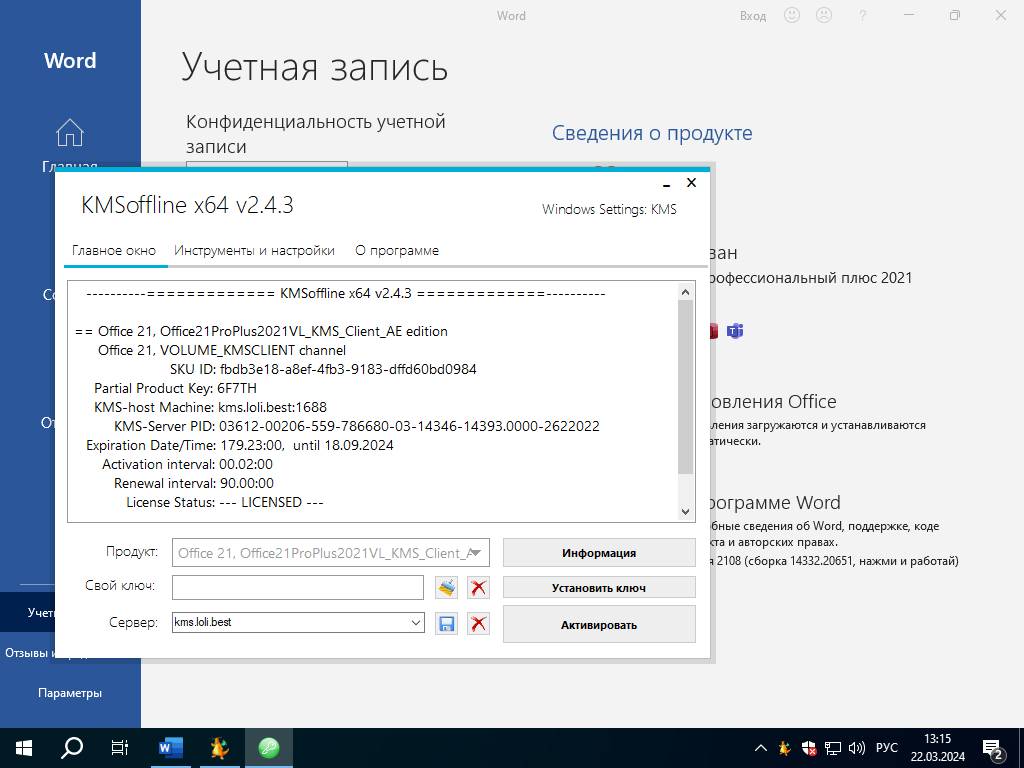Viewport: 1024px width, 768px height.
Task: Clear the custom key with red X
Action: point(478,588)
